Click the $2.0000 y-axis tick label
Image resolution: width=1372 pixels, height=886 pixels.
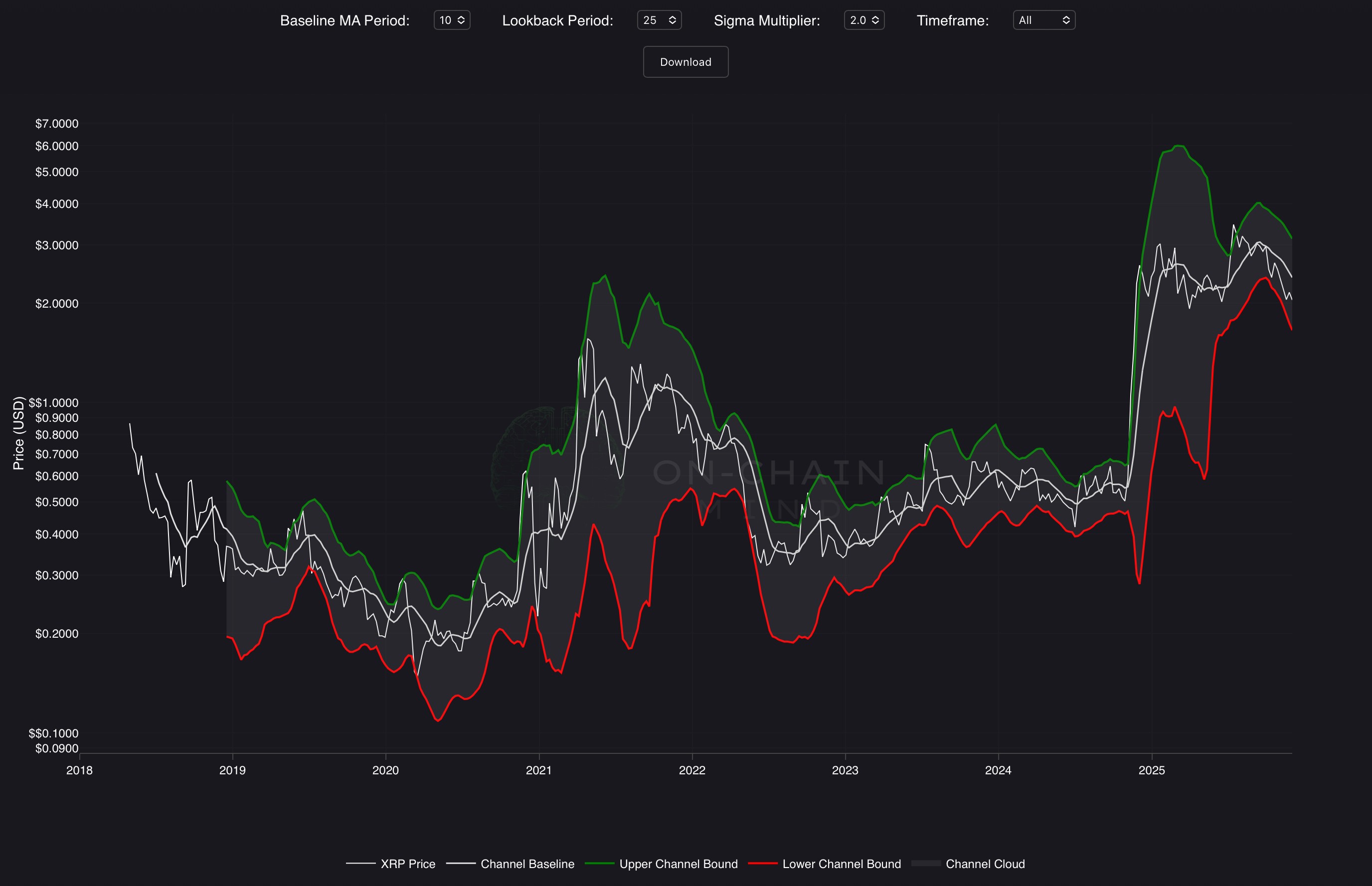tap(56, 304)
